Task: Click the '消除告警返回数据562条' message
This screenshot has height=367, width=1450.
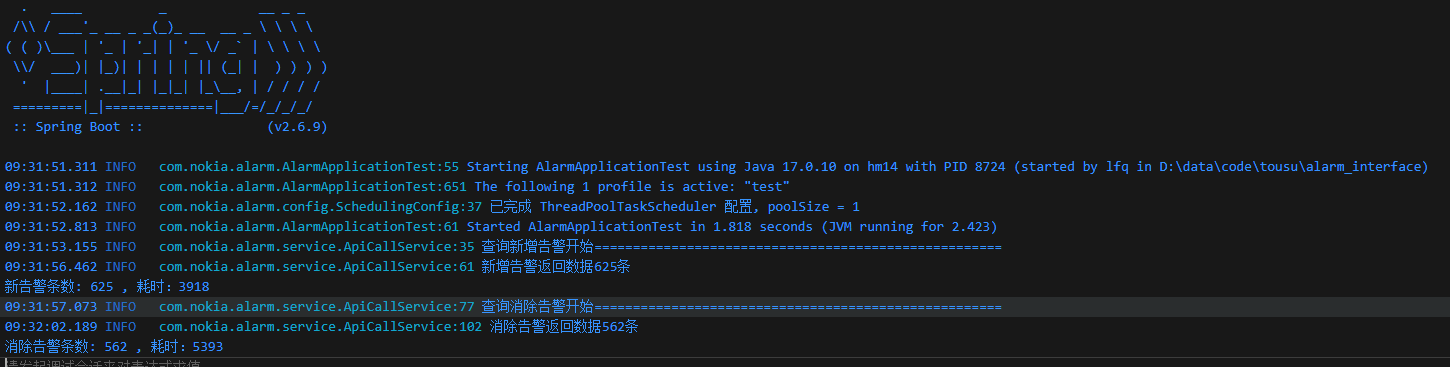Action: (x=564, y=327)
